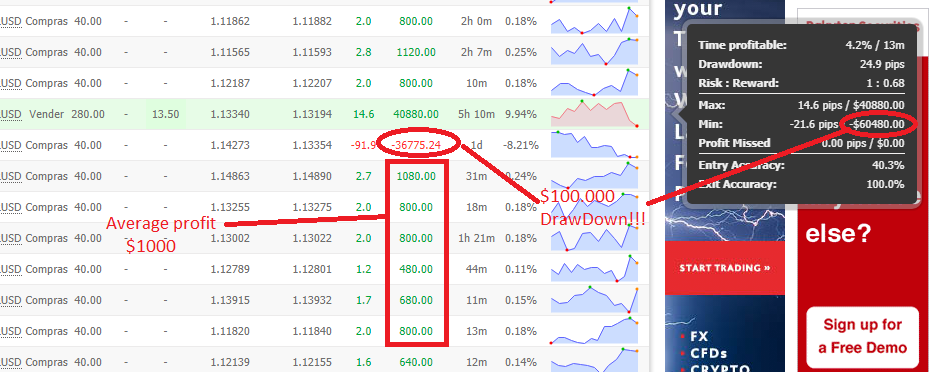Select the Risk : Reward value 1 : 0.68
Viewport: 939px width, 372px height.
pos(886,83)
